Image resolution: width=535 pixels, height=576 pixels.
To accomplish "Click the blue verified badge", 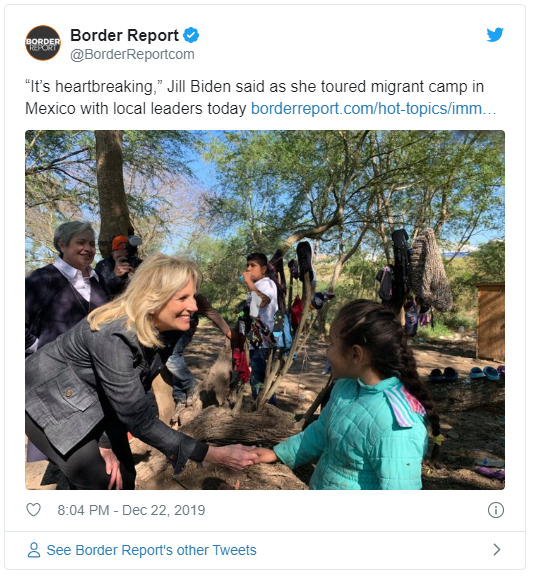I will pyautogui.click(x=191, y=35).
